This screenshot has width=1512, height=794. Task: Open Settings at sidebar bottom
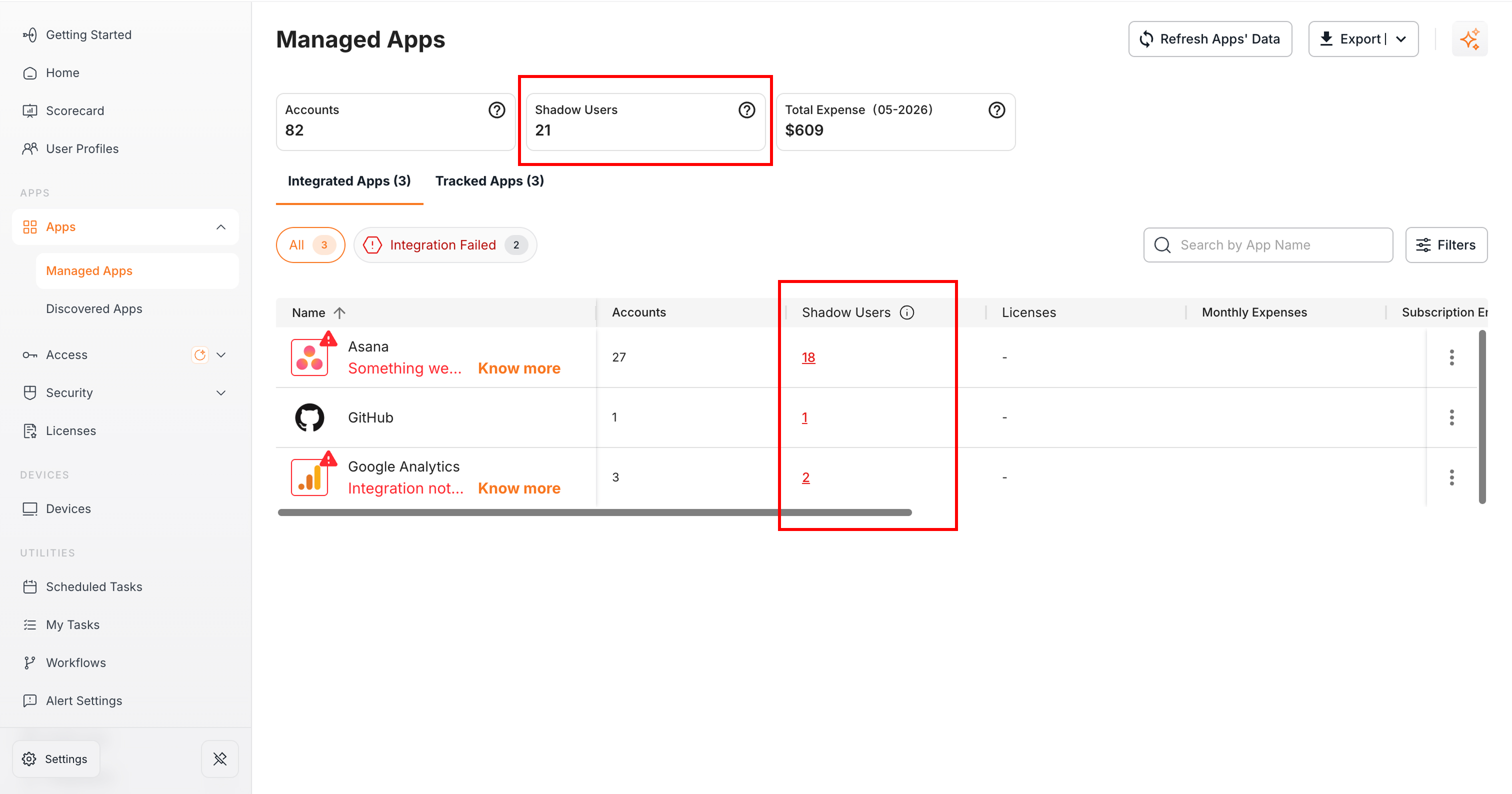[x=56, y=759]
